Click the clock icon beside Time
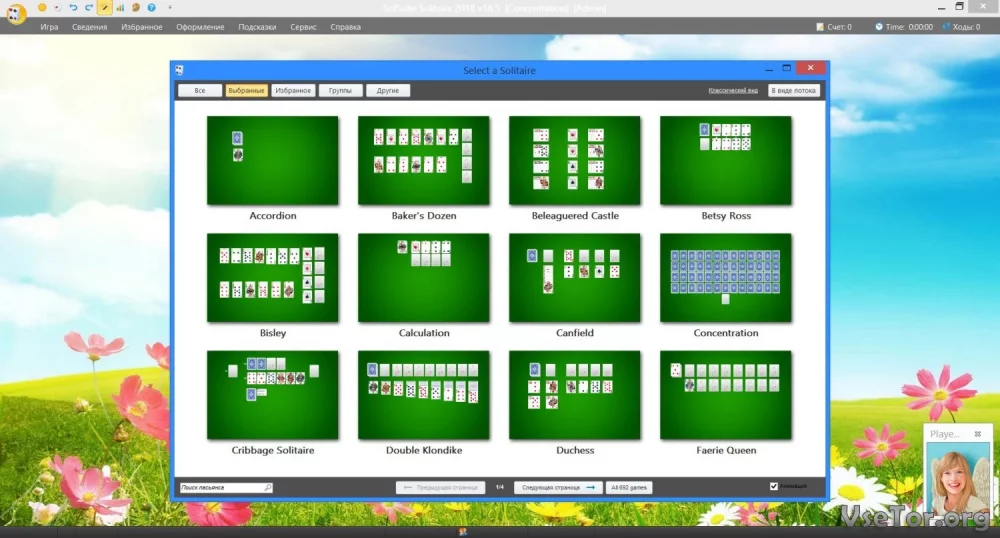 879,27
